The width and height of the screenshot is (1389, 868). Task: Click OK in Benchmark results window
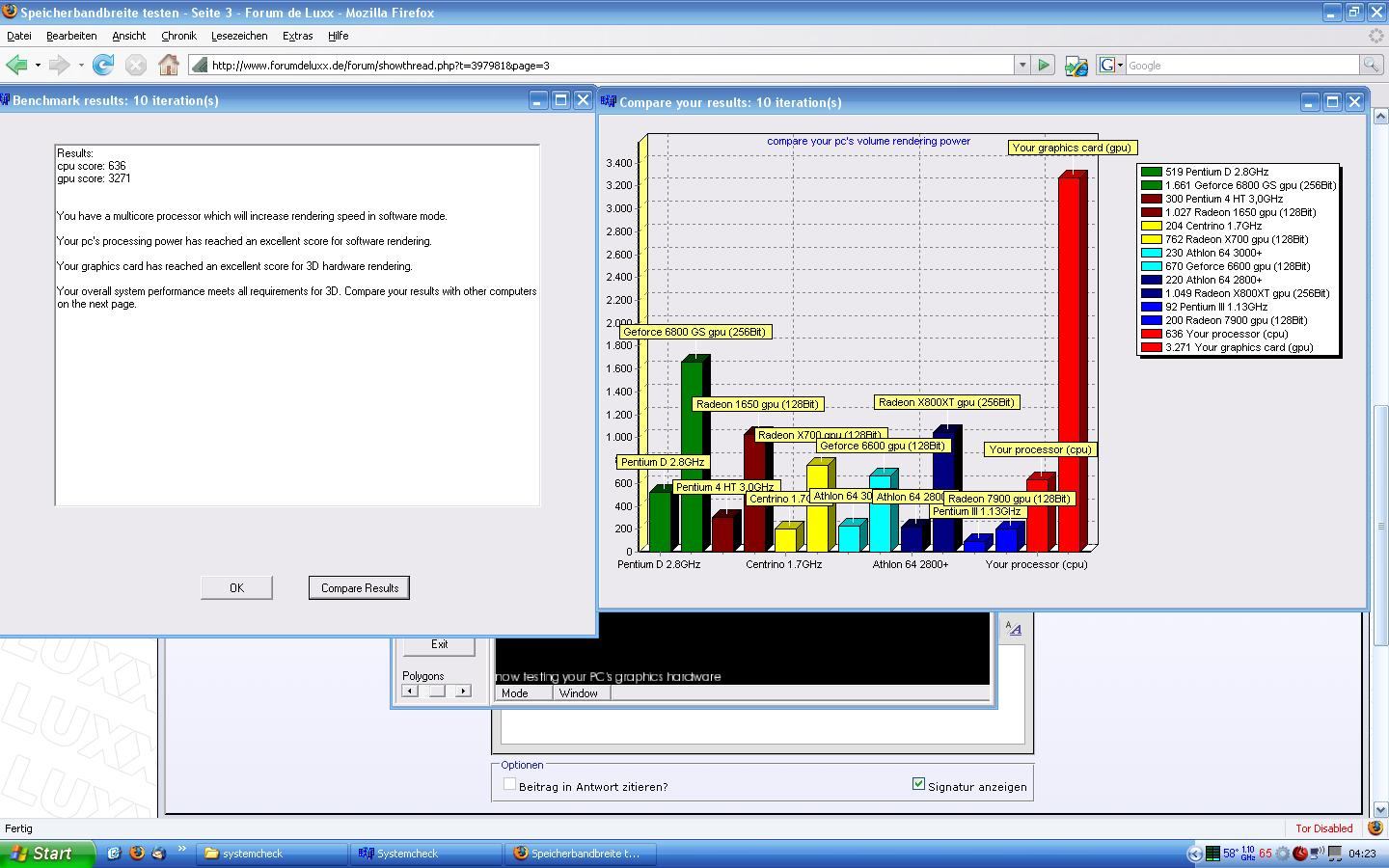tap(236, 587)
